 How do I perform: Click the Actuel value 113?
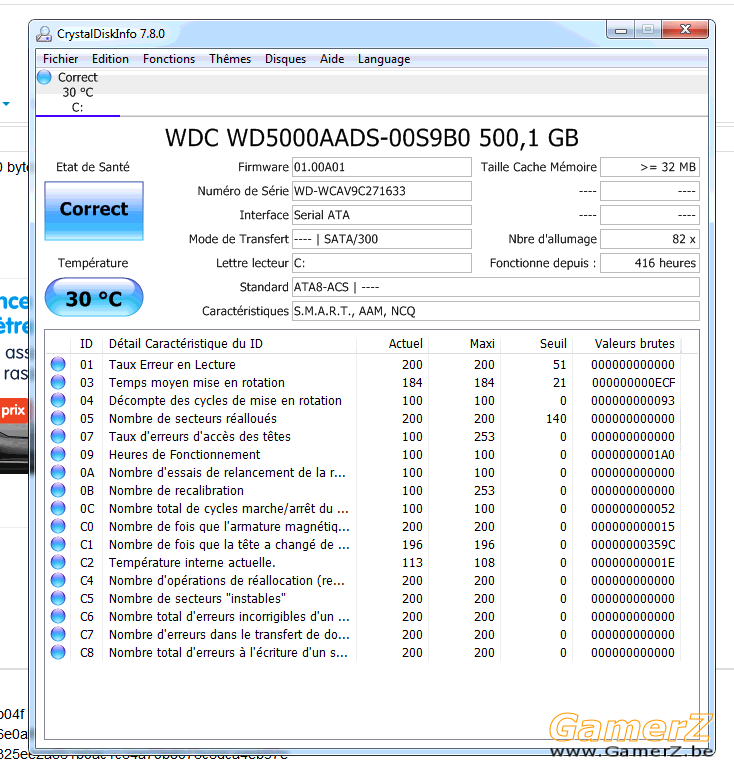click(x=412, y=563)
